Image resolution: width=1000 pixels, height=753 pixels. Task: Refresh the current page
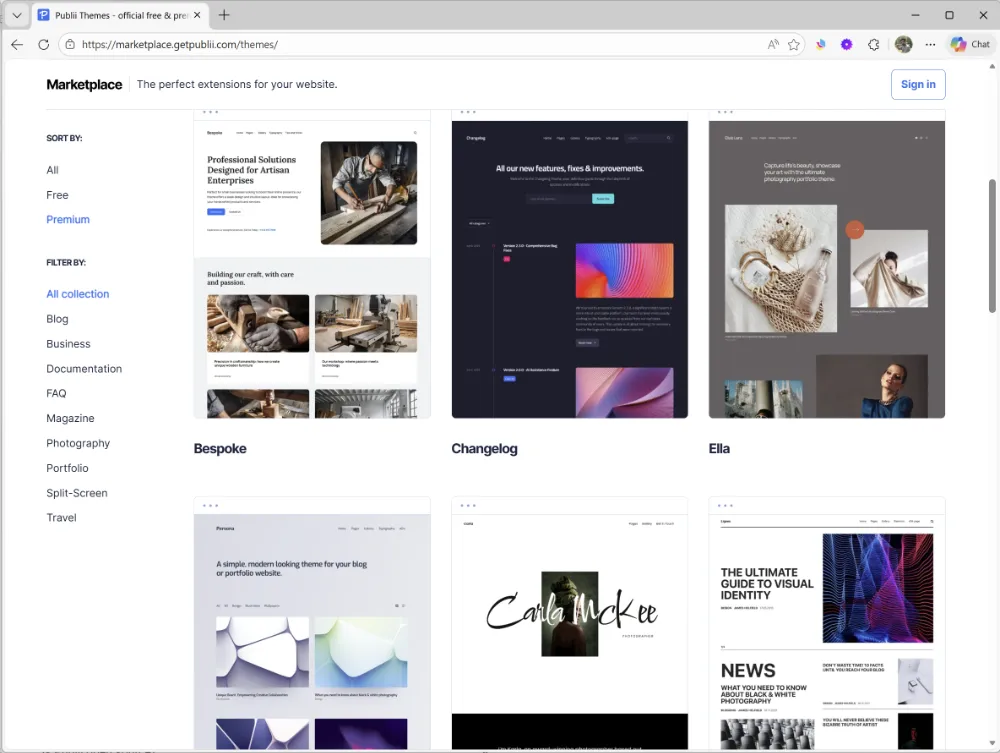click(42, 44)
